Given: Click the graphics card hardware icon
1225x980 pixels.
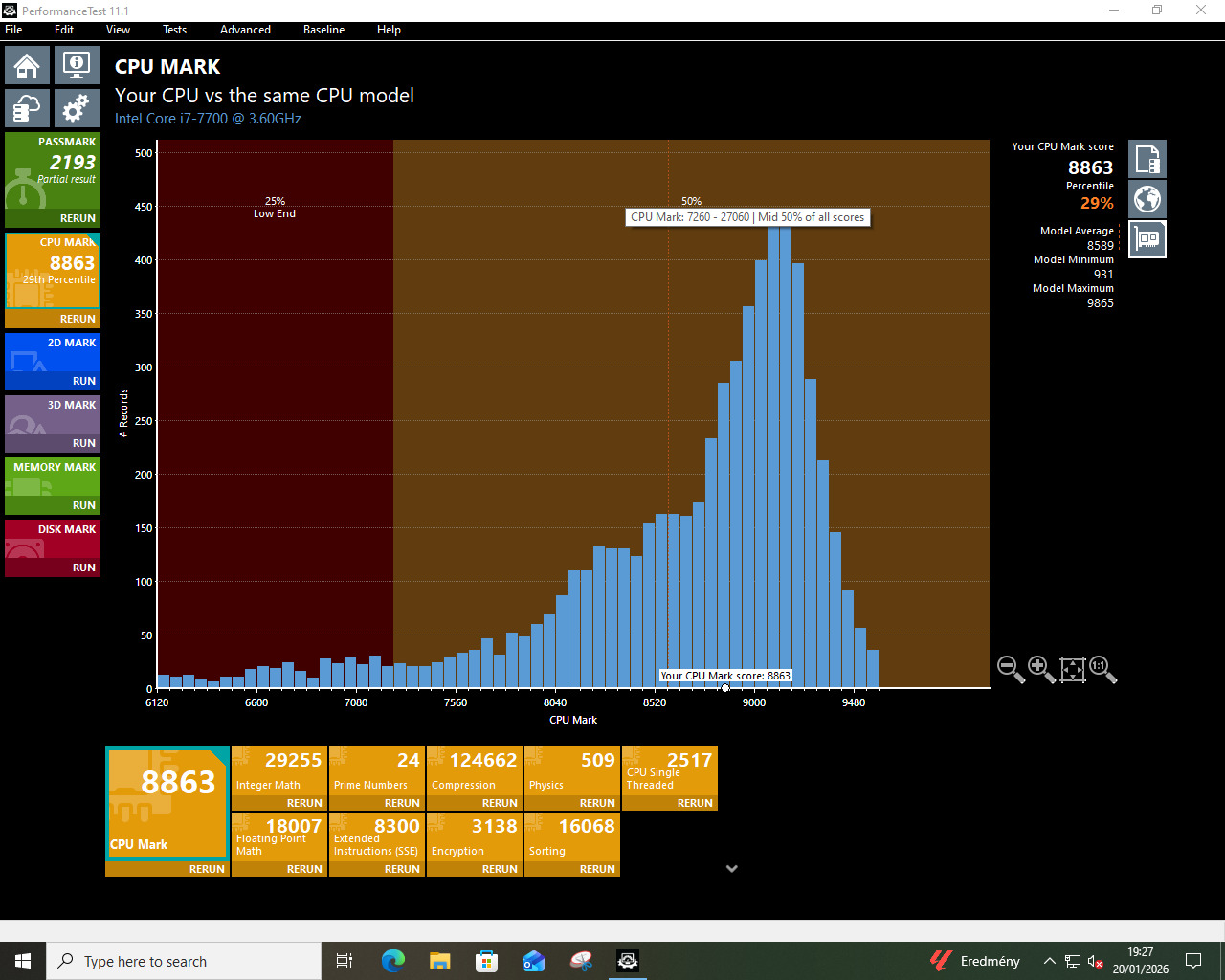Looking at the screenshot, I should (1147, 239).
